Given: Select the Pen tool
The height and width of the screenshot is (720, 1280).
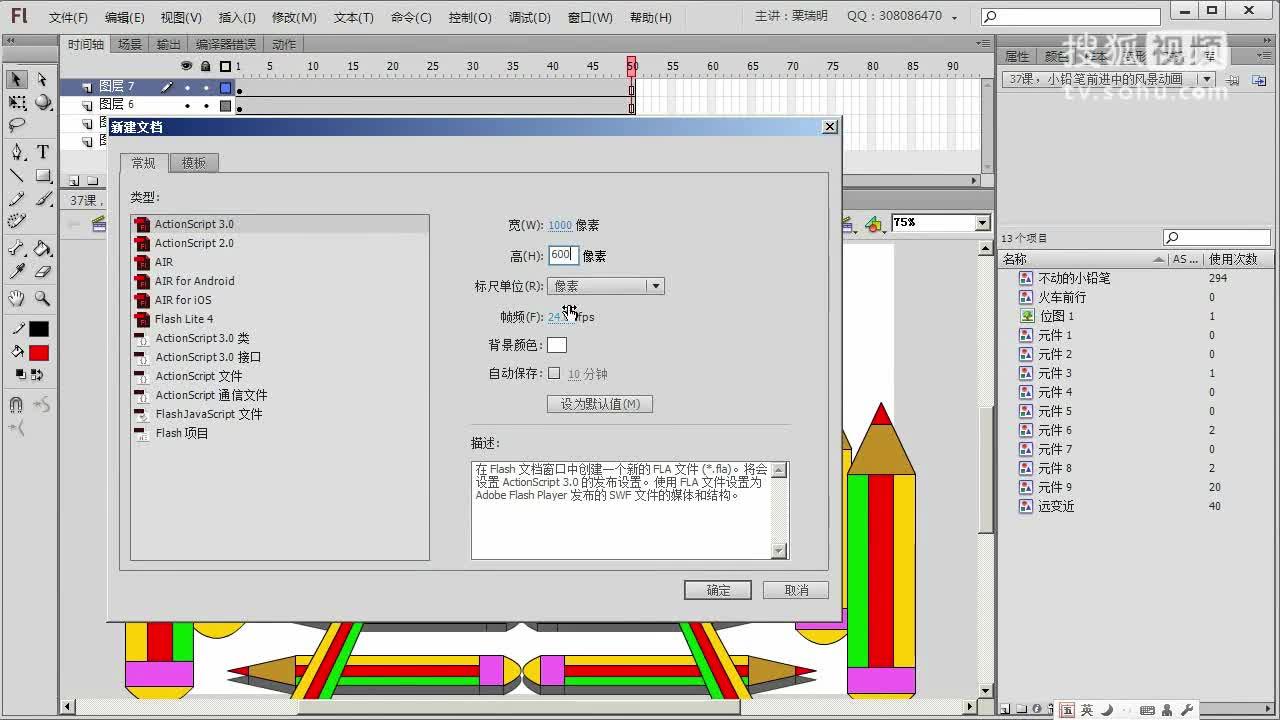Looking at the screenshot, I should pyautogui.click(x=18, y=151).
